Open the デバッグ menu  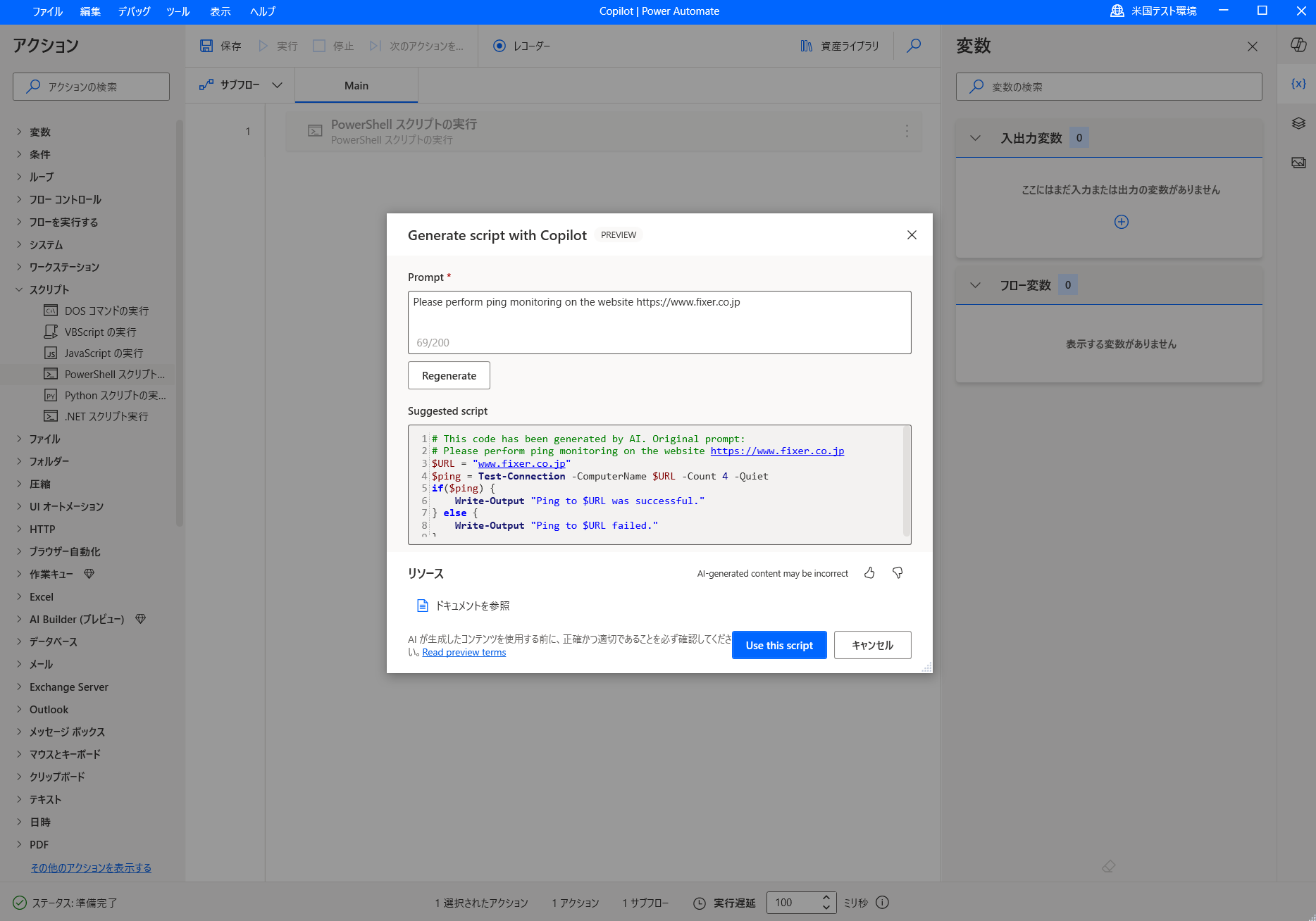(134, 11)
